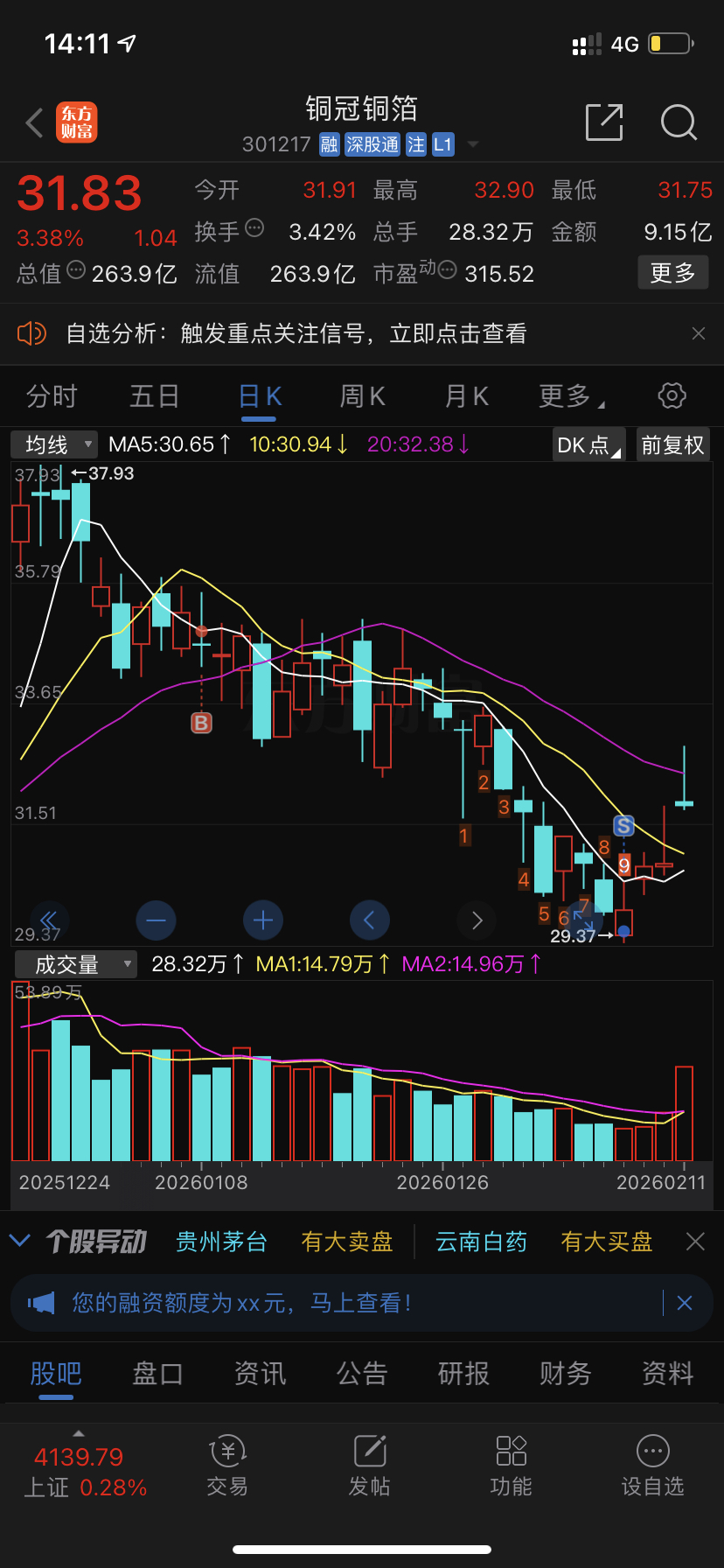Open 贵州茅台 in 个股异动 ticker

click(221, 1242)
